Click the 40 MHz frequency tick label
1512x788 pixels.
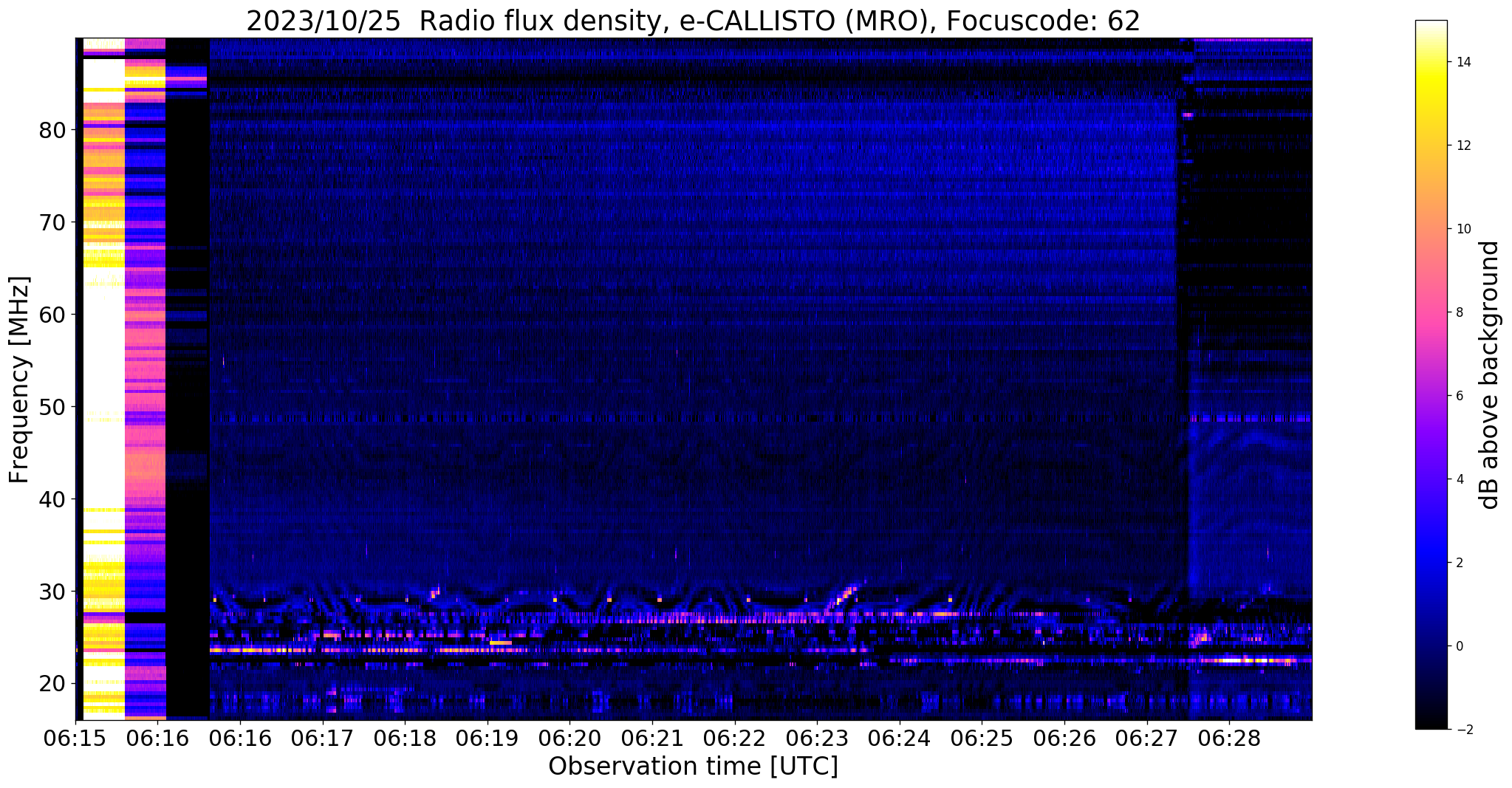point(52,499)
